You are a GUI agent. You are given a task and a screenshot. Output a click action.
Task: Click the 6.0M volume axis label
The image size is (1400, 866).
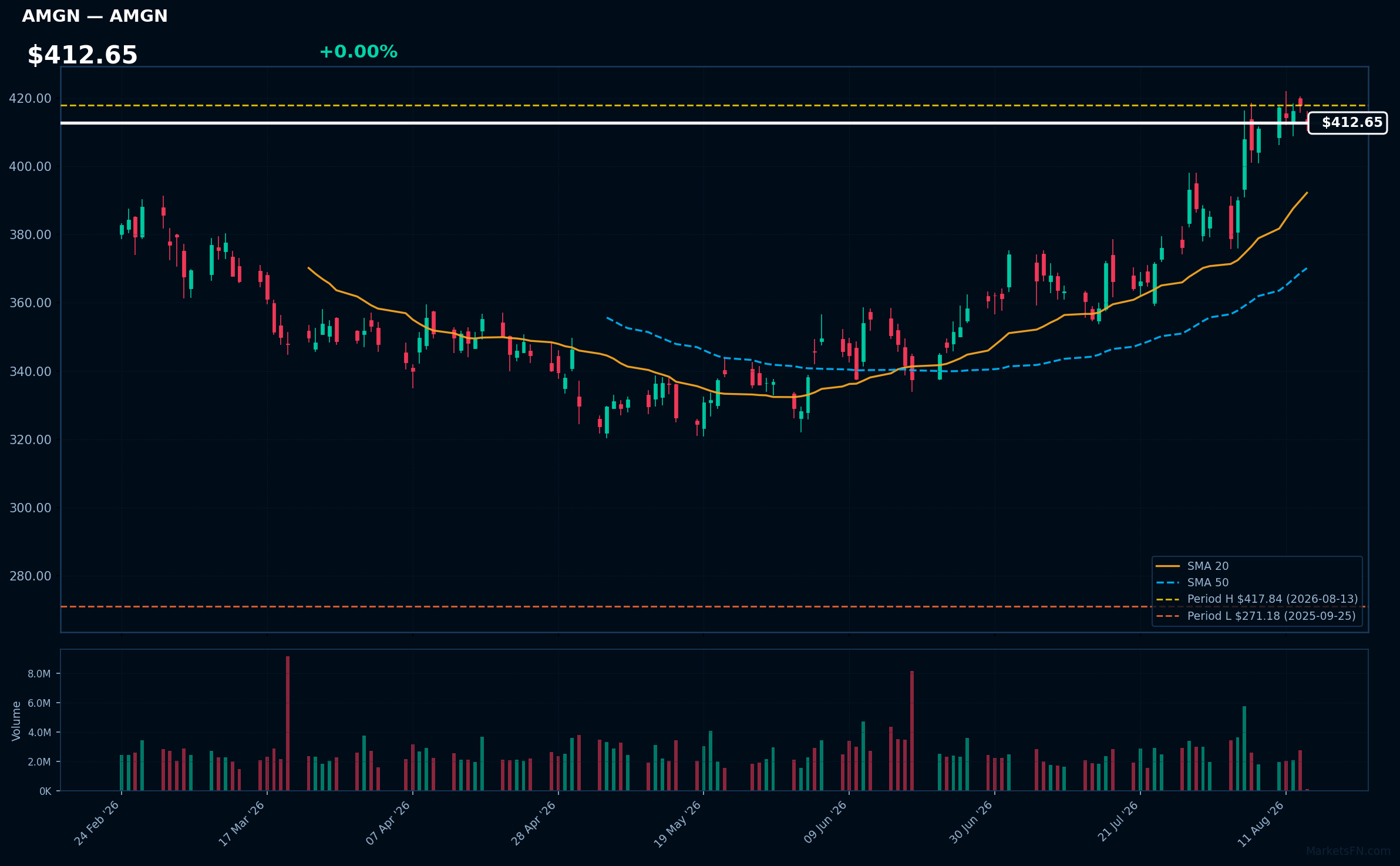tap(39, 703)
